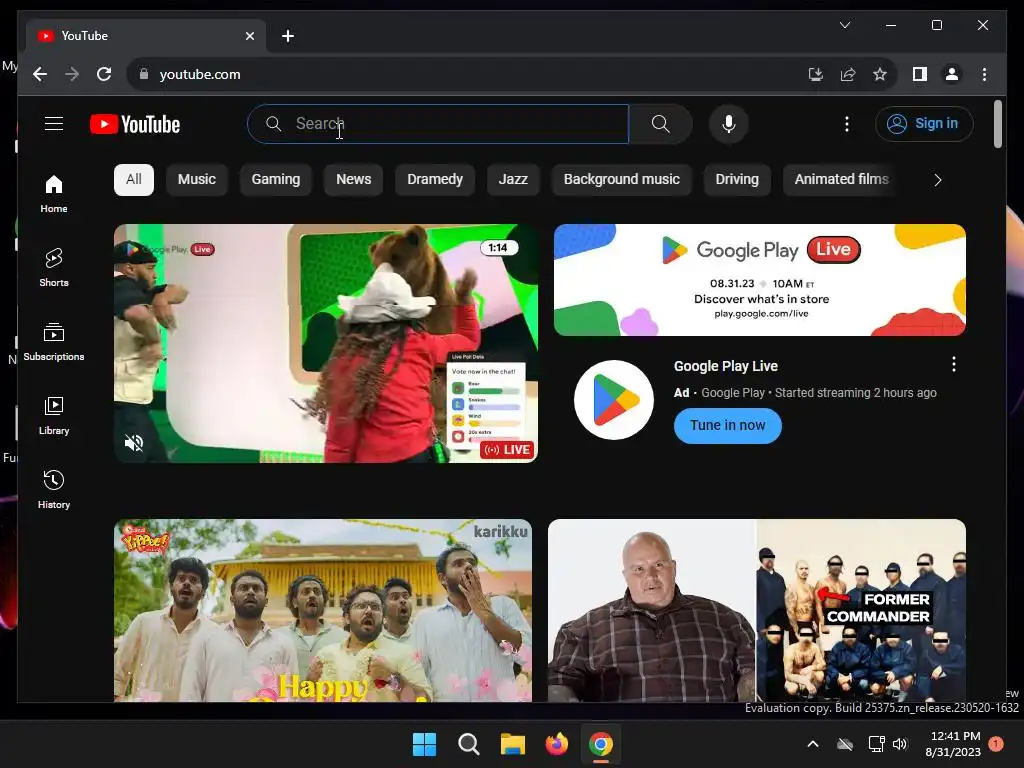Open Shorts in sidebar
The height and width of the screenshot is (768, 1024).
tap(54, 268)
